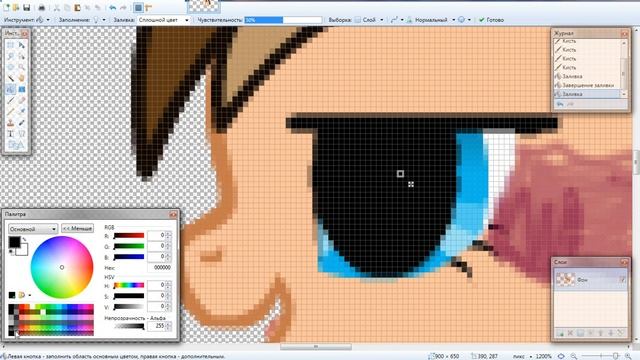
Task: Click the secondary white color swatch
Action: (x=24, y=250)
